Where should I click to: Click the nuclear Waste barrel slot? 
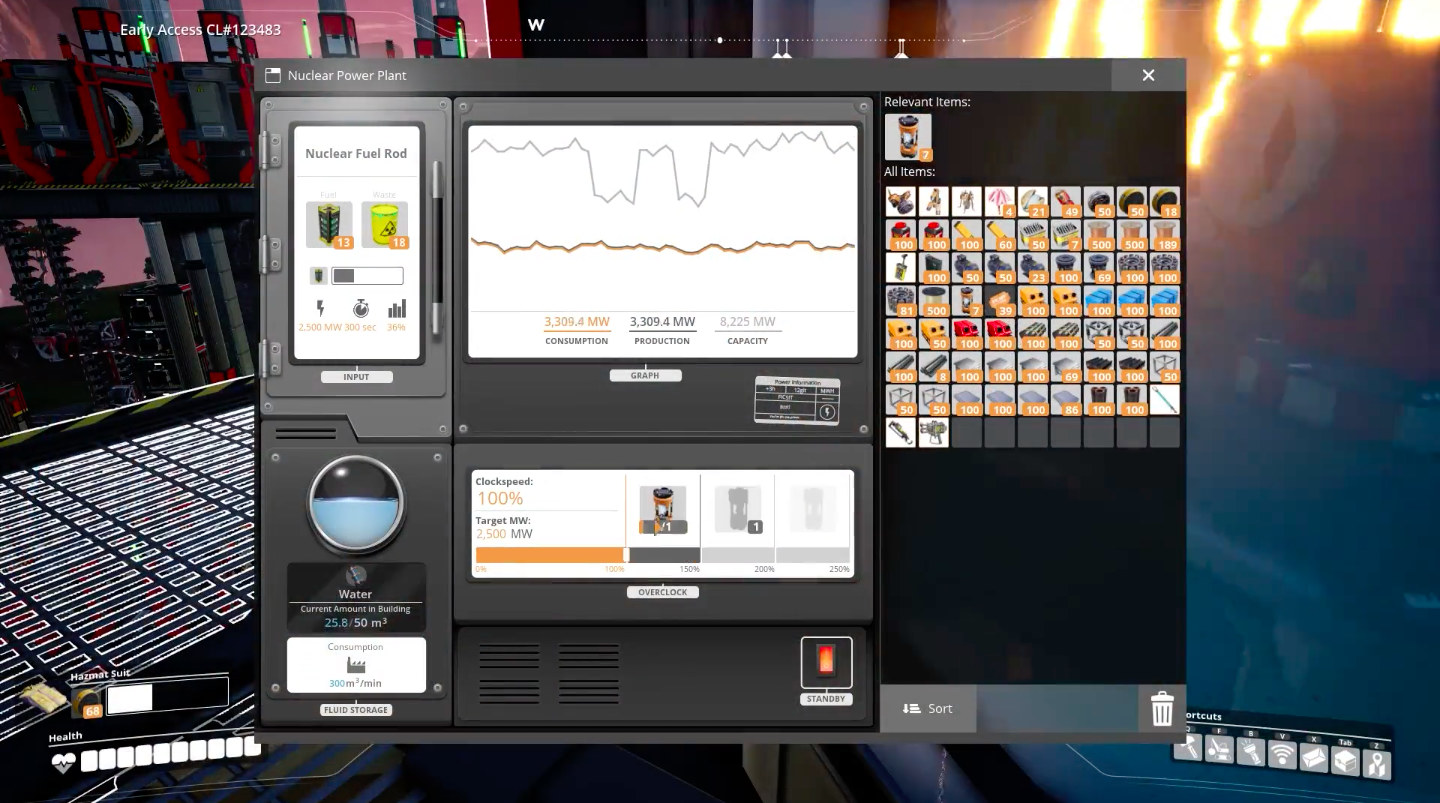point(384,224)
